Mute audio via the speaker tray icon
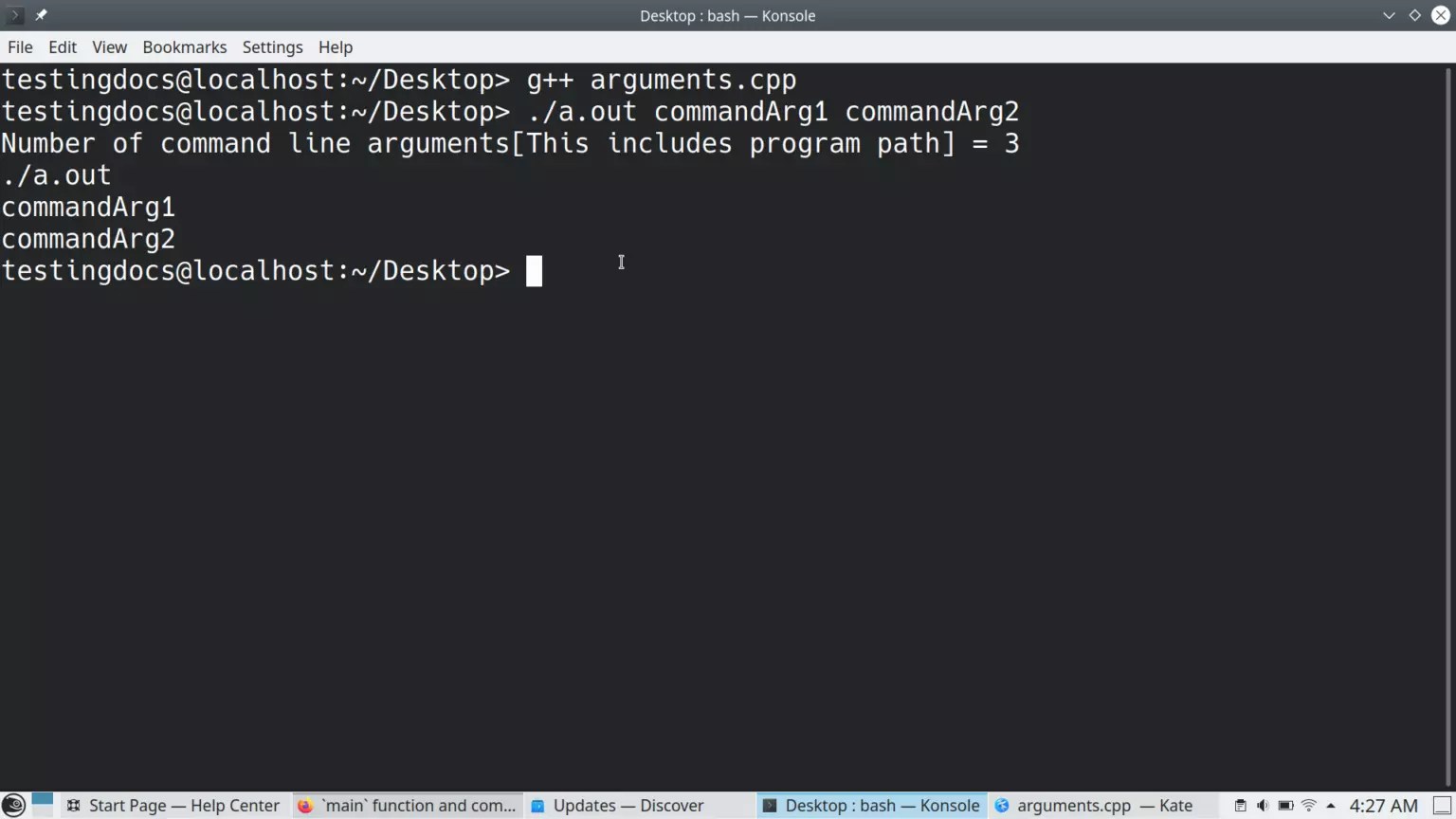Image resolution: width=1456 pixels, height=819 pixels. coord(1262,805)
